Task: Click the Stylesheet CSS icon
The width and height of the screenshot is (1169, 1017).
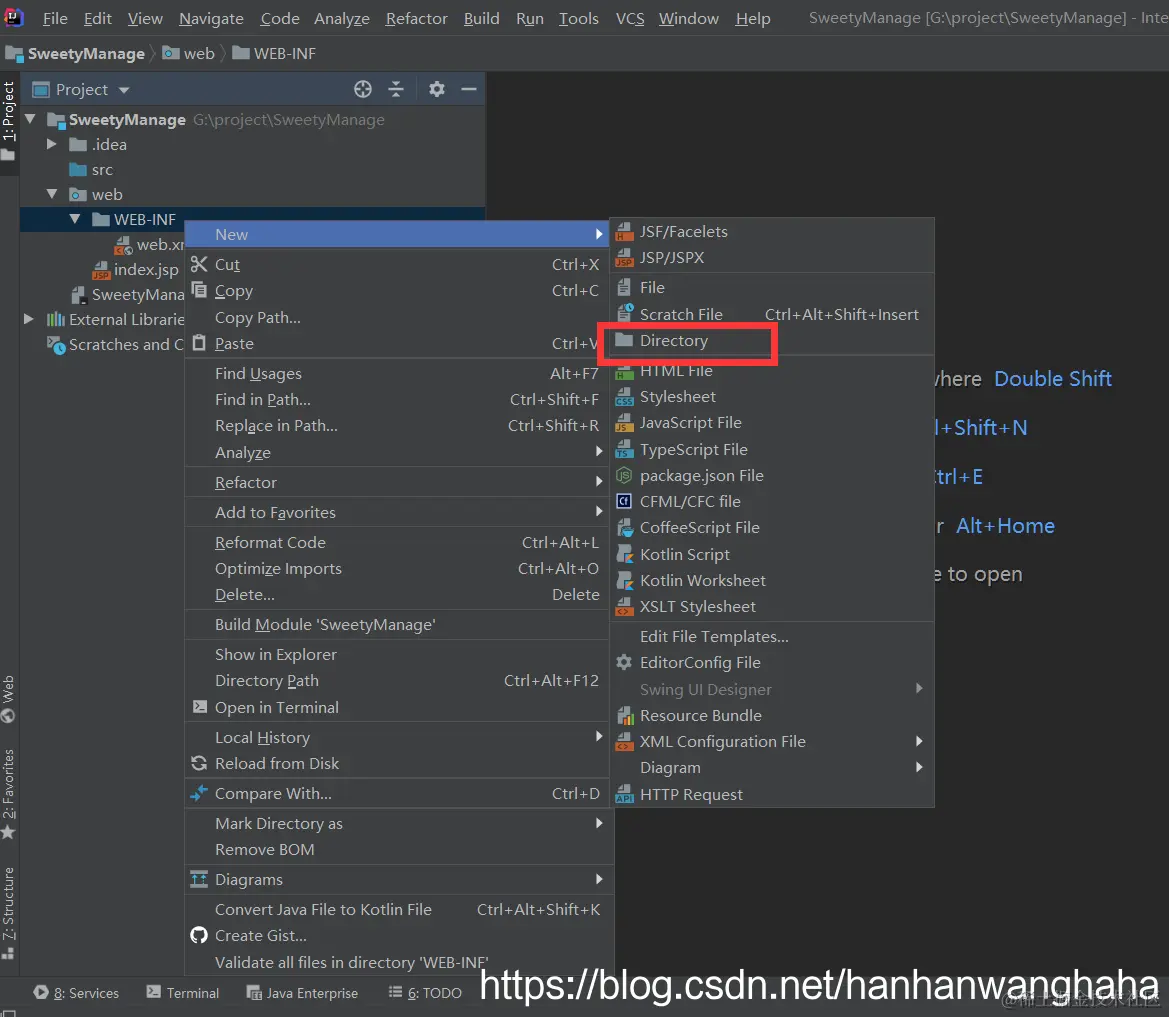Action: (x=624, y=397)
